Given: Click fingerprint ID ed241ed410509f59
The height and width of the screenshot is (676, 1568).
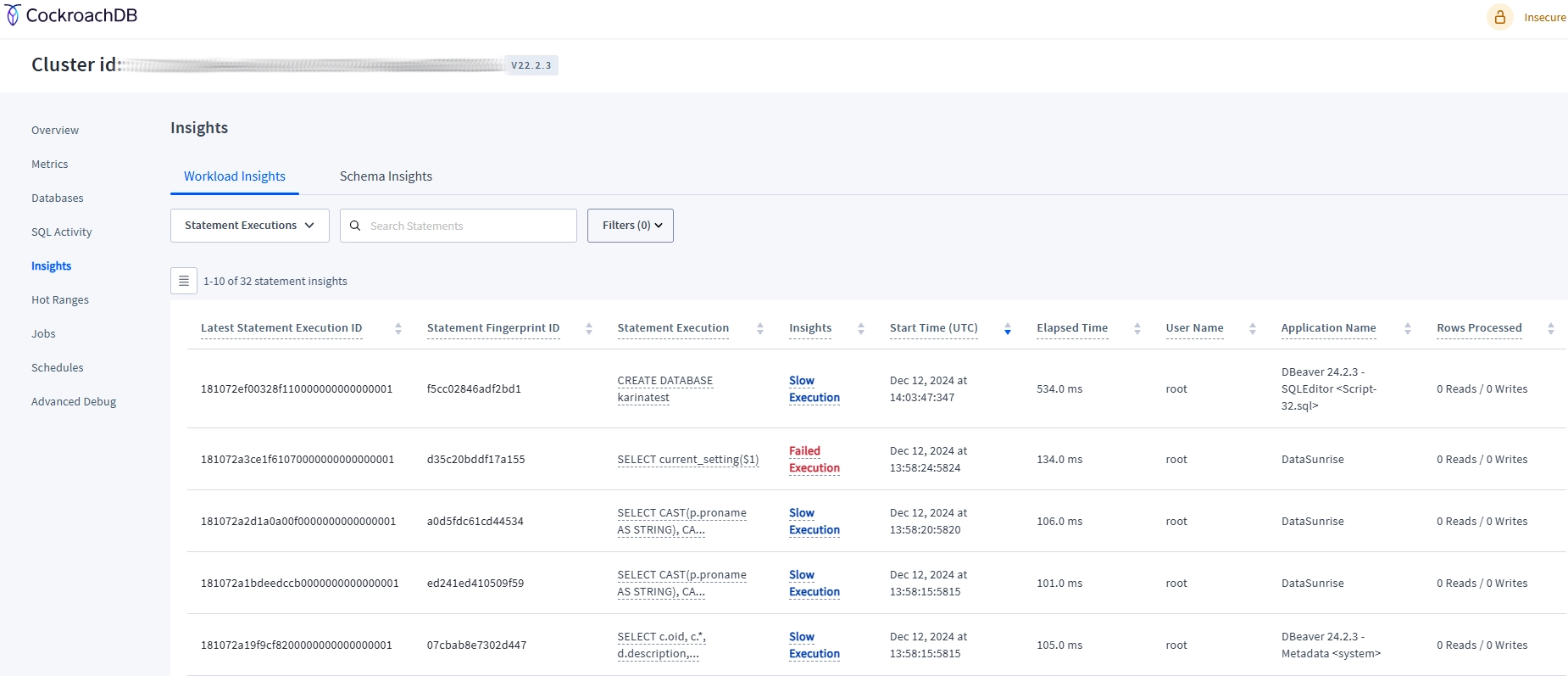Looking at the screenshot, I should coord(475,583).
